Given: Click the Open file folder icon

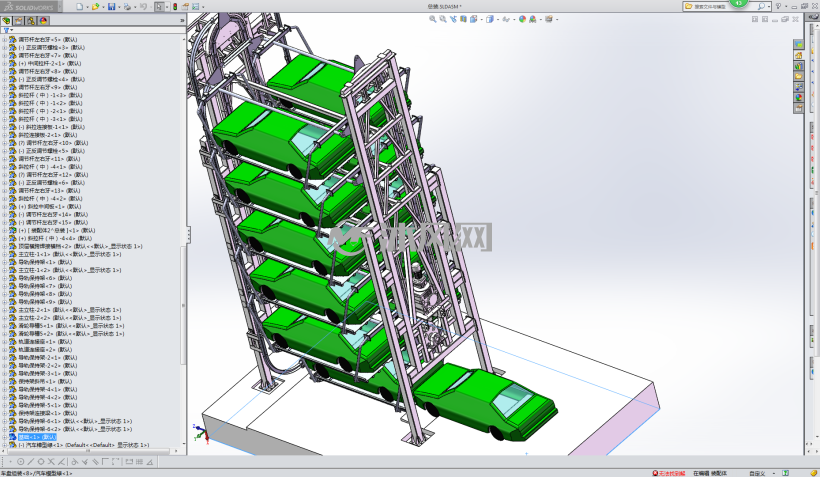Looking at the screenshot, I should pos(95,7).
